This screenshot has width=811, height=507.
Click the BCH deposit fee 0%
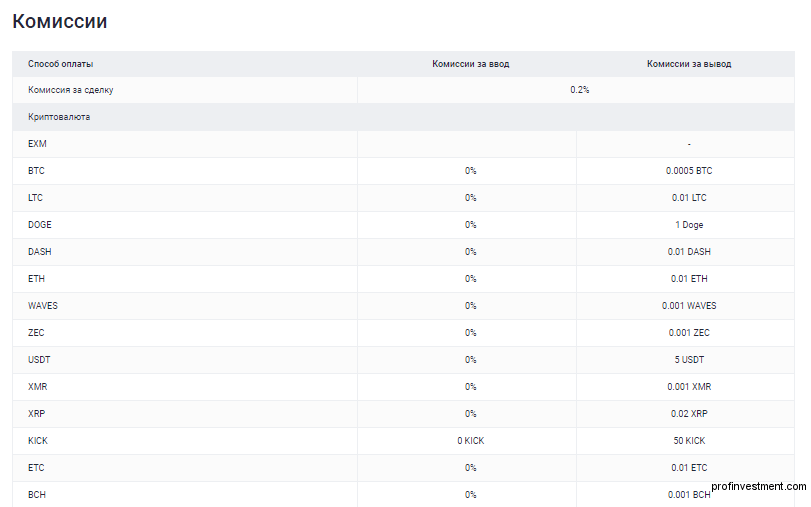point(471,495)
